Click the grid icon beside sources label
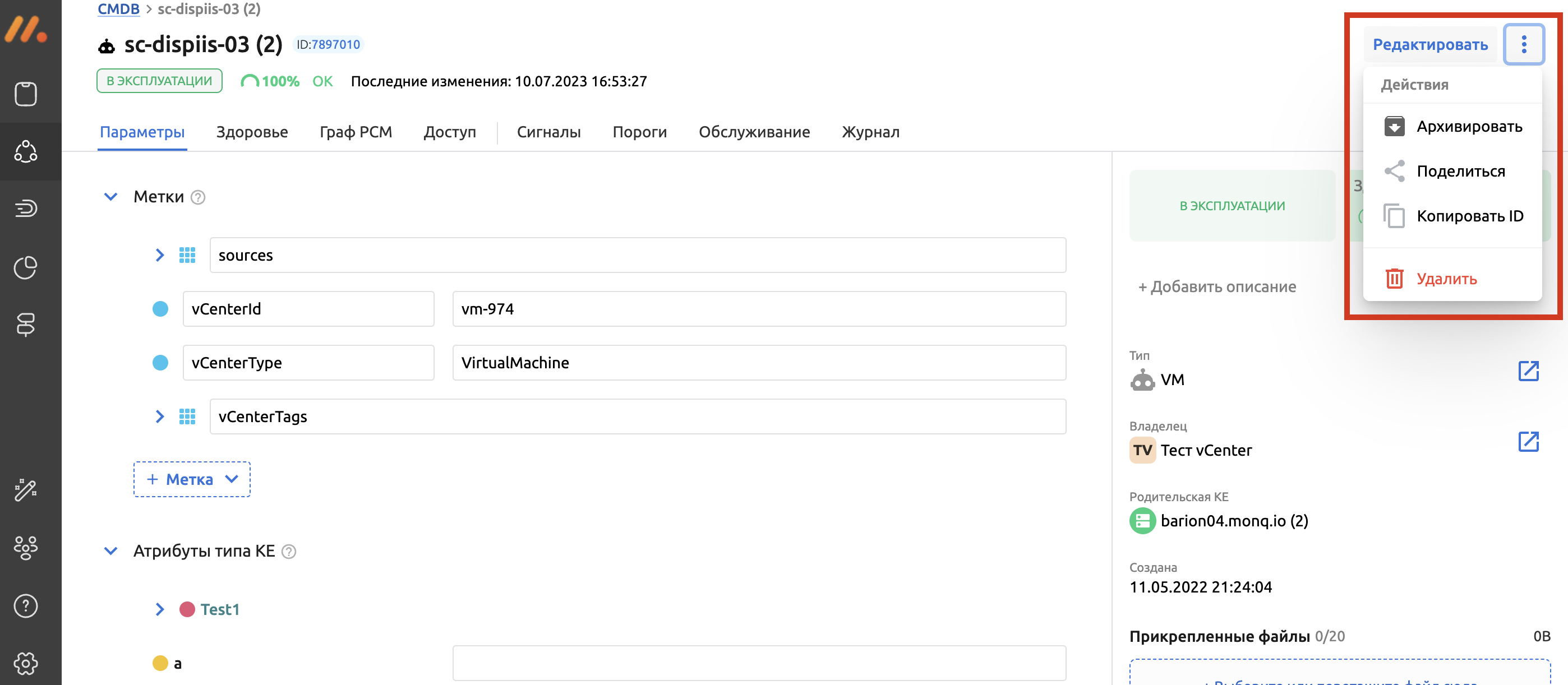Screen dimensions: 1568x685 point(187,255)
